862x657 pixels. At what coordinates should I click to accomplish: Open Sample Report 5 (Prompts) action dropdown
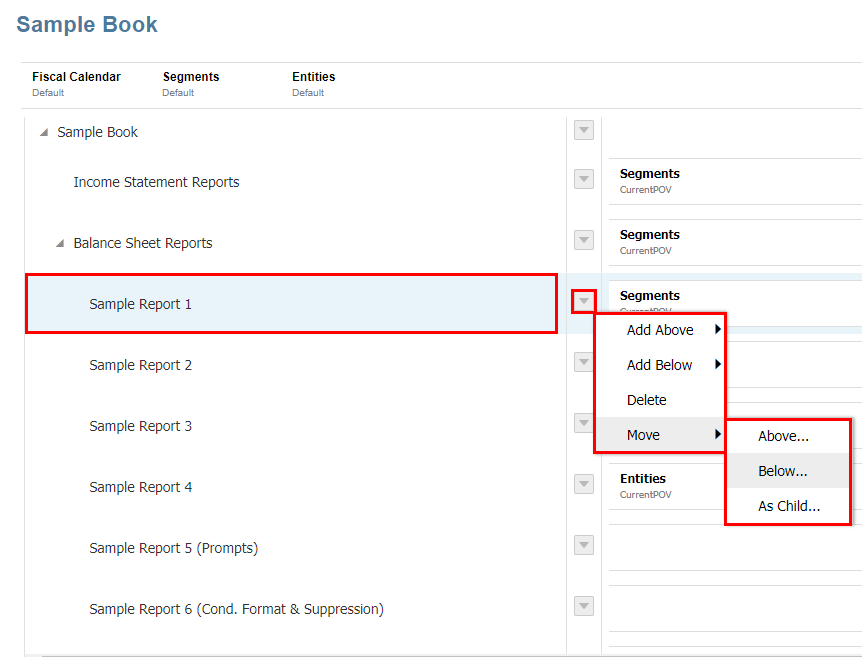point(584,545)
